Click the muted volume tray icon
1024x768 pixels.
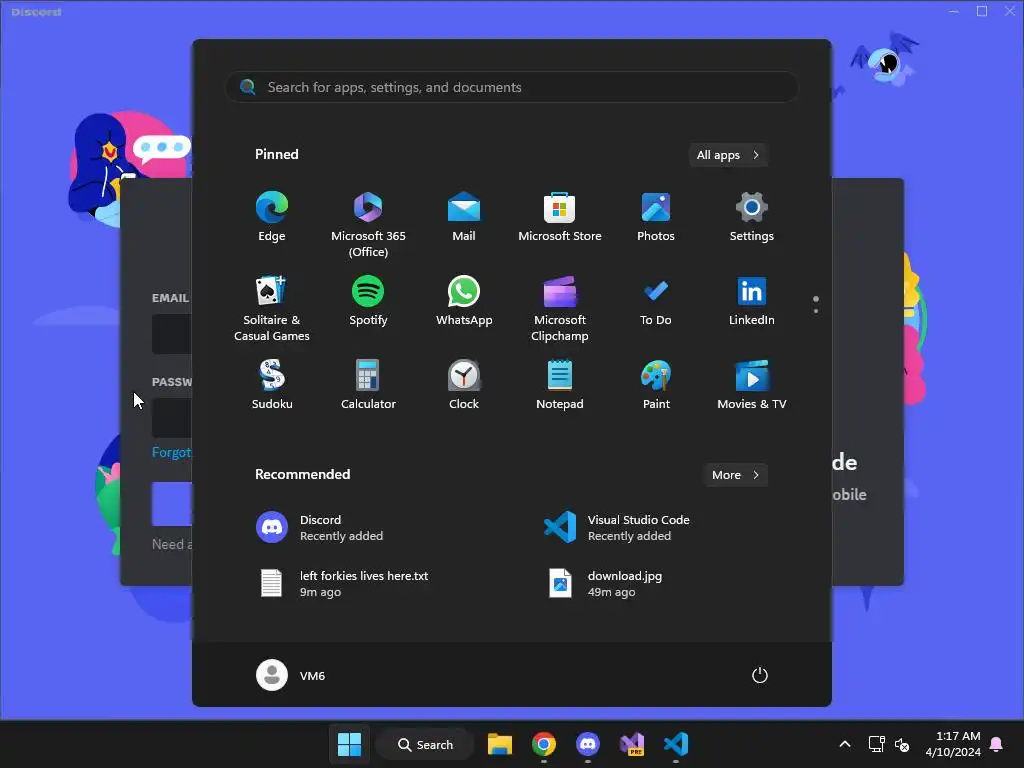click(x=902, y=744)
